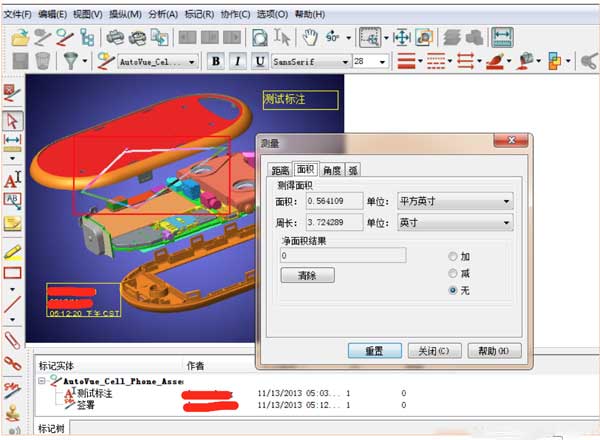The height and width of the screenshot is (440, 600).
Task: Switch to the 弧 tab
Action: tap(353, 170)
